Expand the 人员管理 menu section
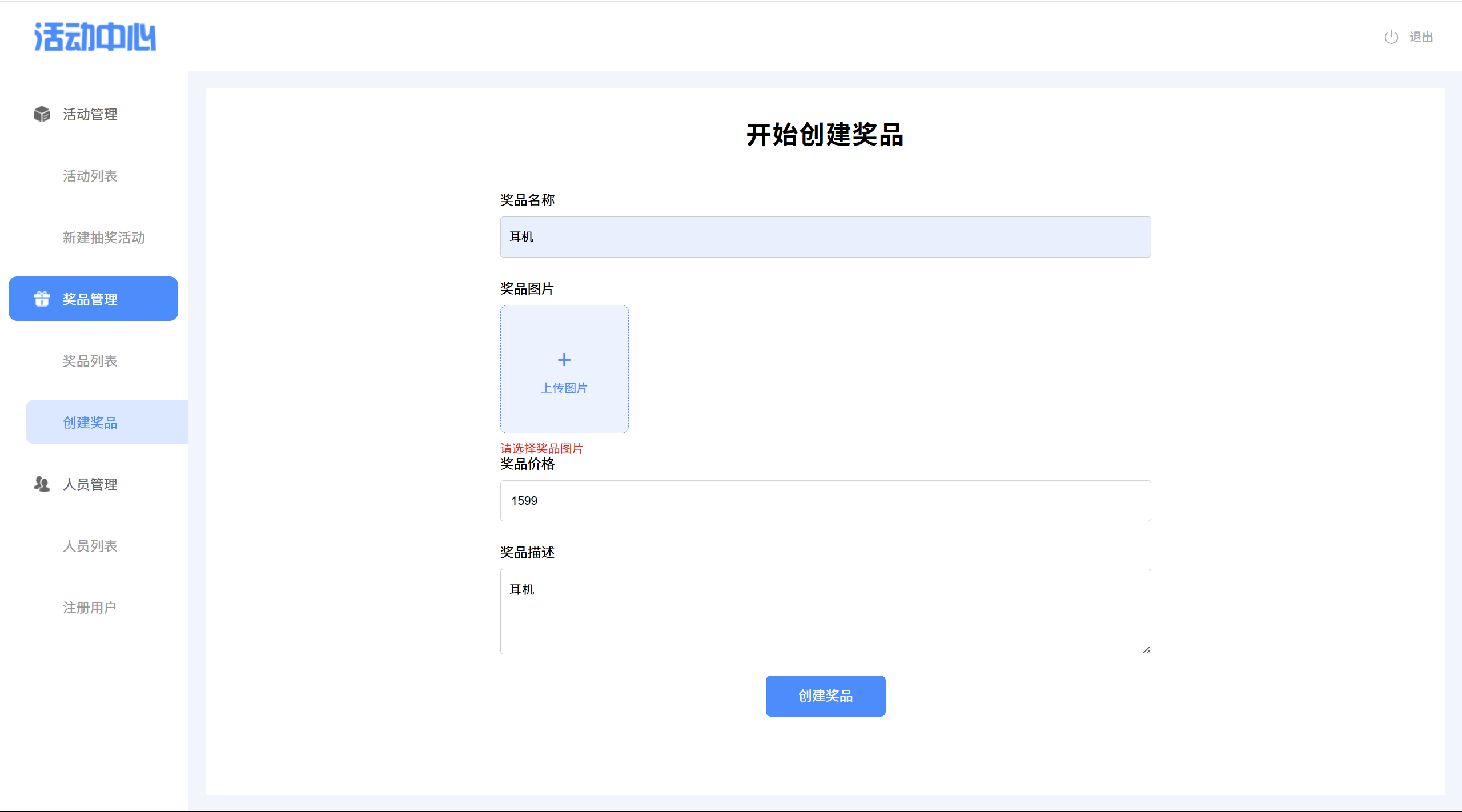This screenshot has height=812, width=1462. pyautogui.click(x=90, y=484)
